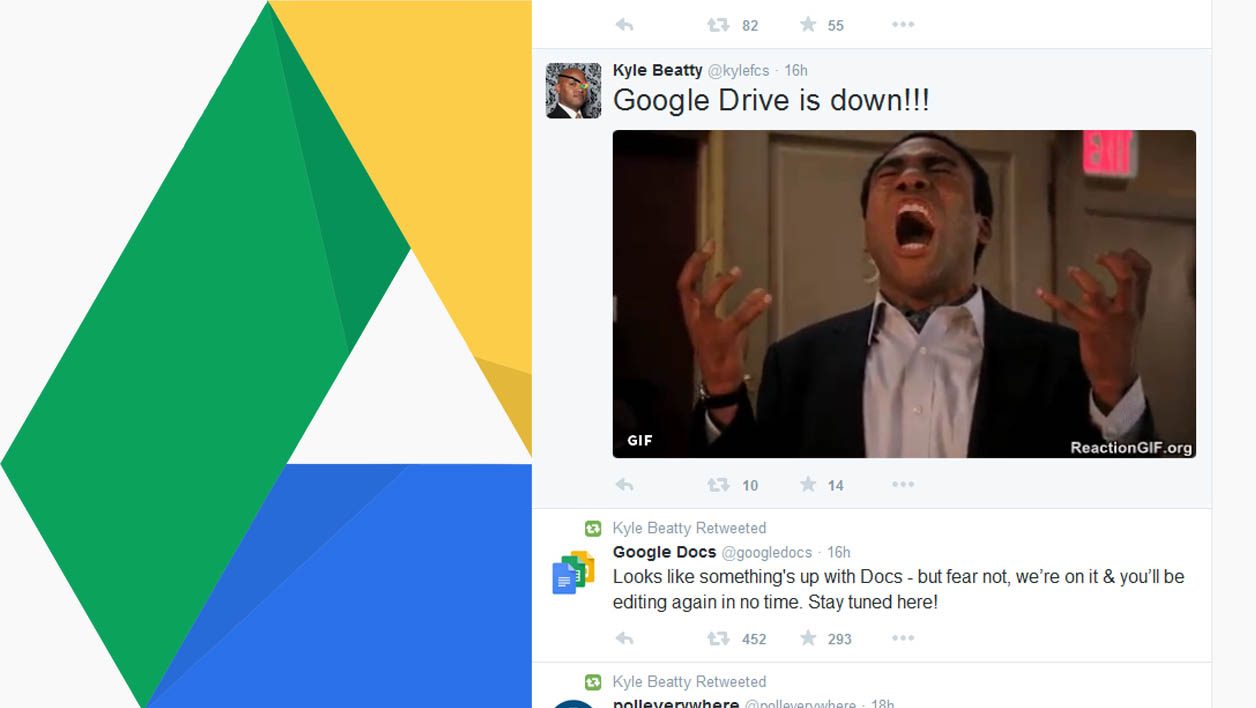Viewport: 1256px width, 708px height.
Task: Star the tweet showing 14 favorites
Action: (808, 485)
